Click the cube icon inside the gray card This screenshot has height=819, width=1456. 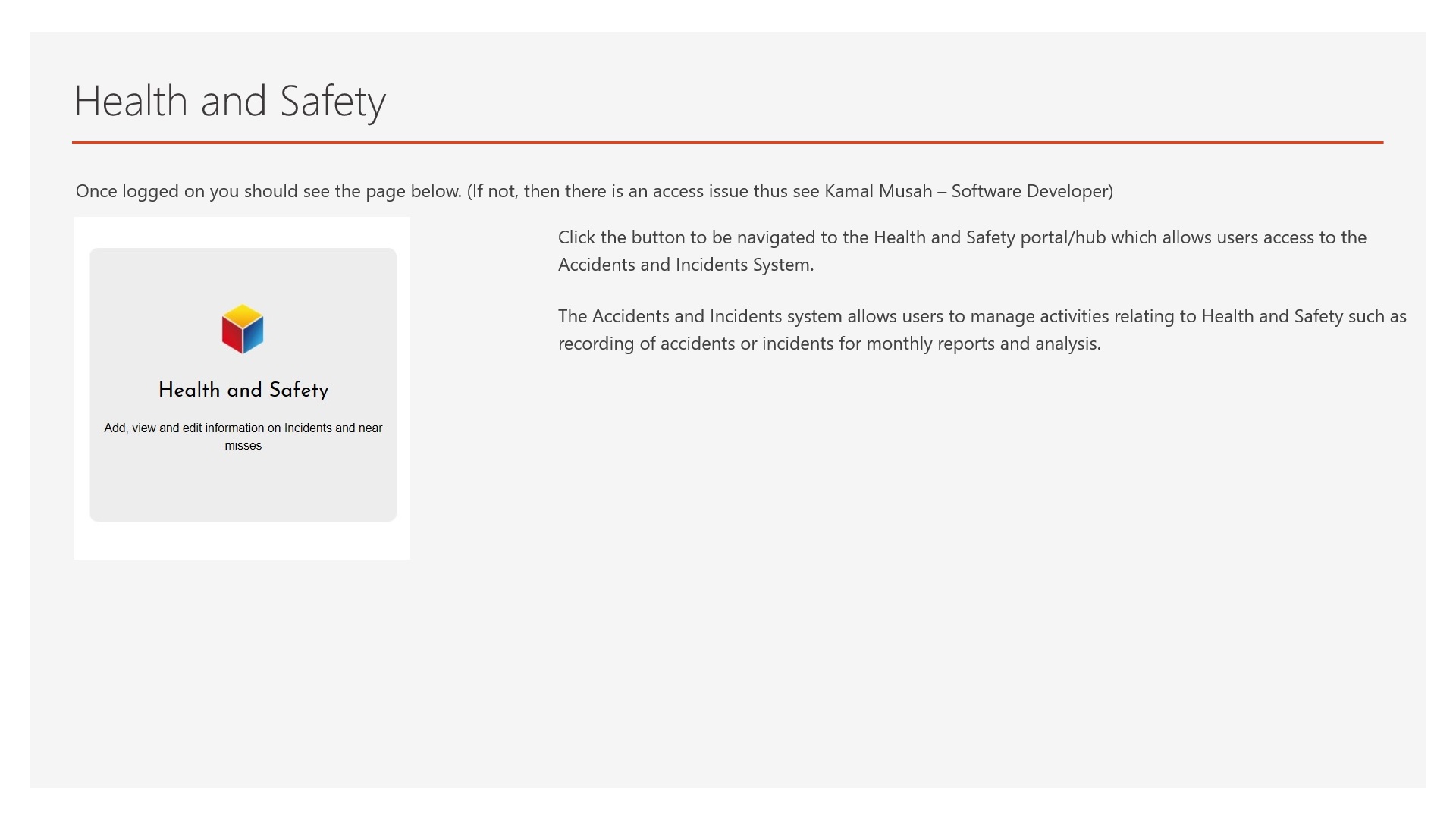(243, 328)
